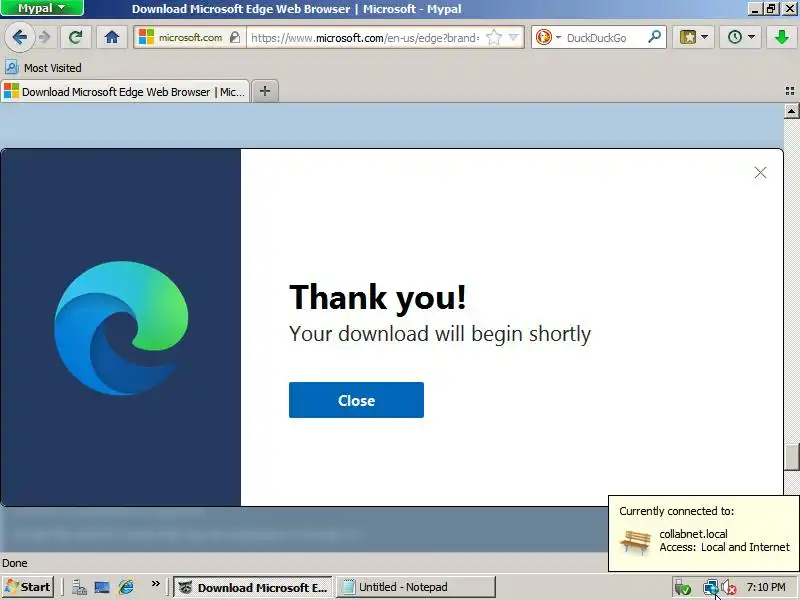Minimize the Mypal window
Screen dimensions: 800x600
tap(756, 8)
